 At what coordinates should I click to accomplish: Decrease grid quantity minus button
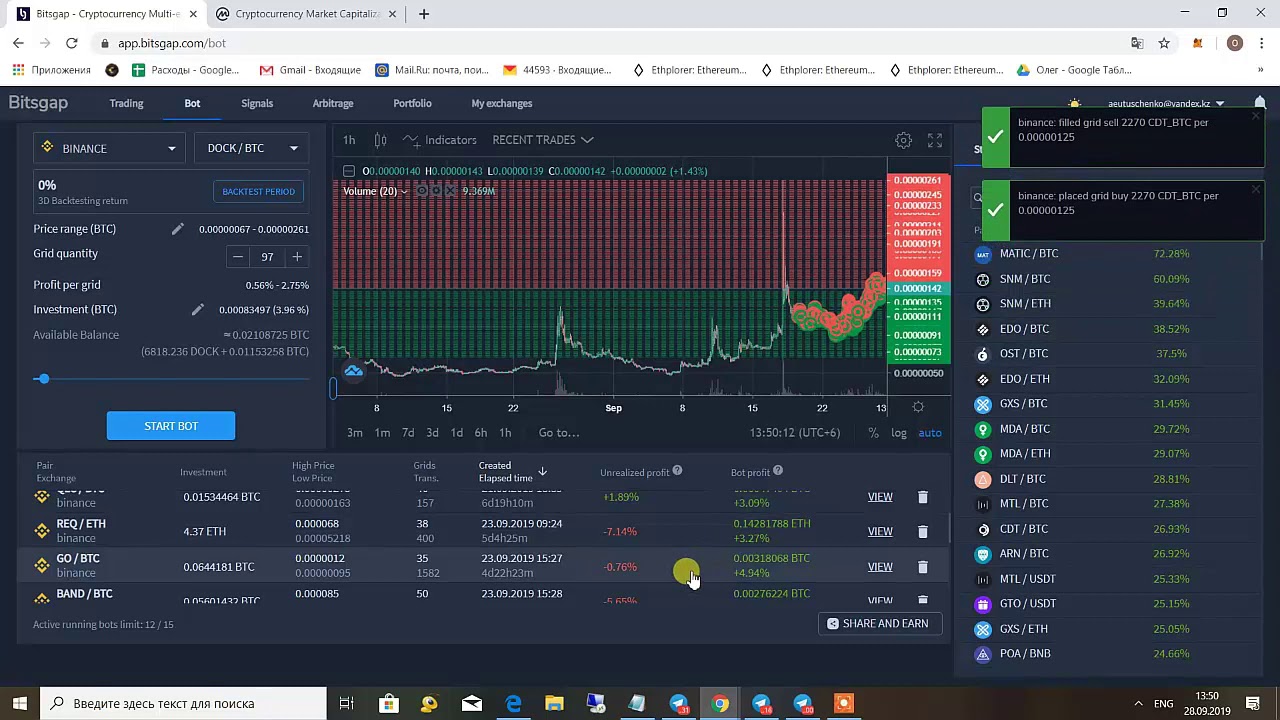point(238,257)
